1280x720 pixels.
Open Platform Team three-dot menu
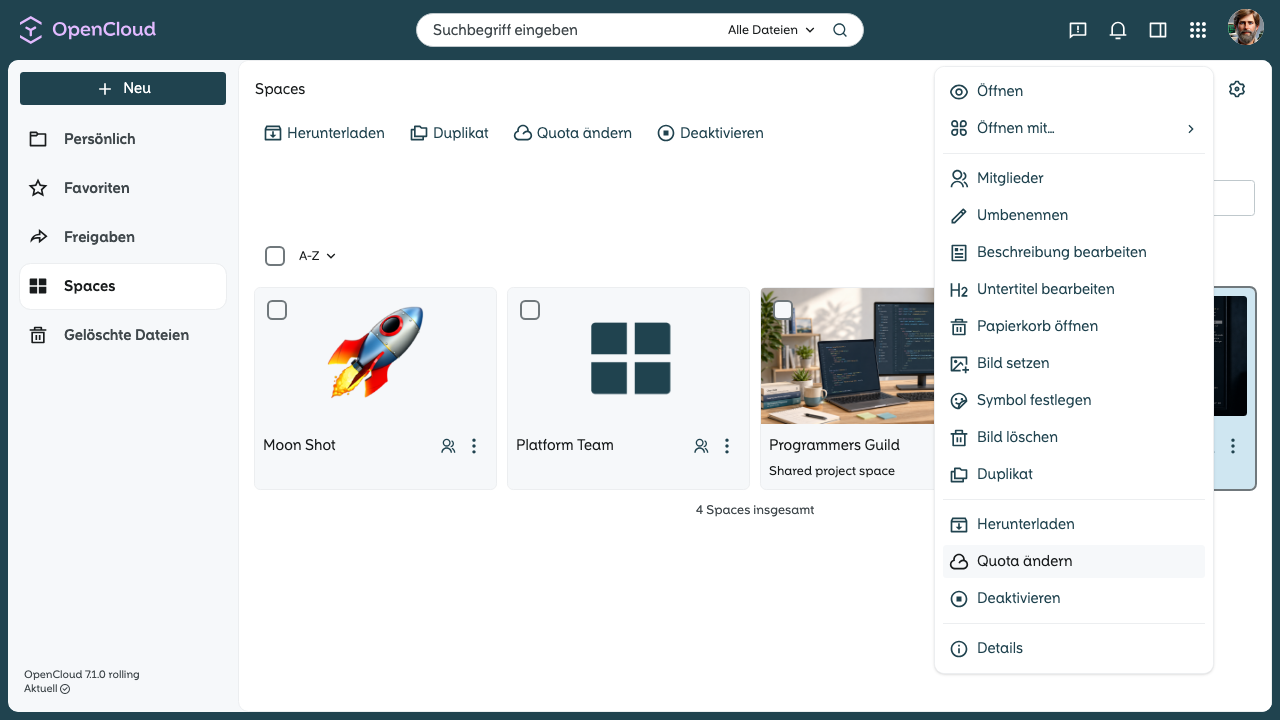tap(727, 446)
